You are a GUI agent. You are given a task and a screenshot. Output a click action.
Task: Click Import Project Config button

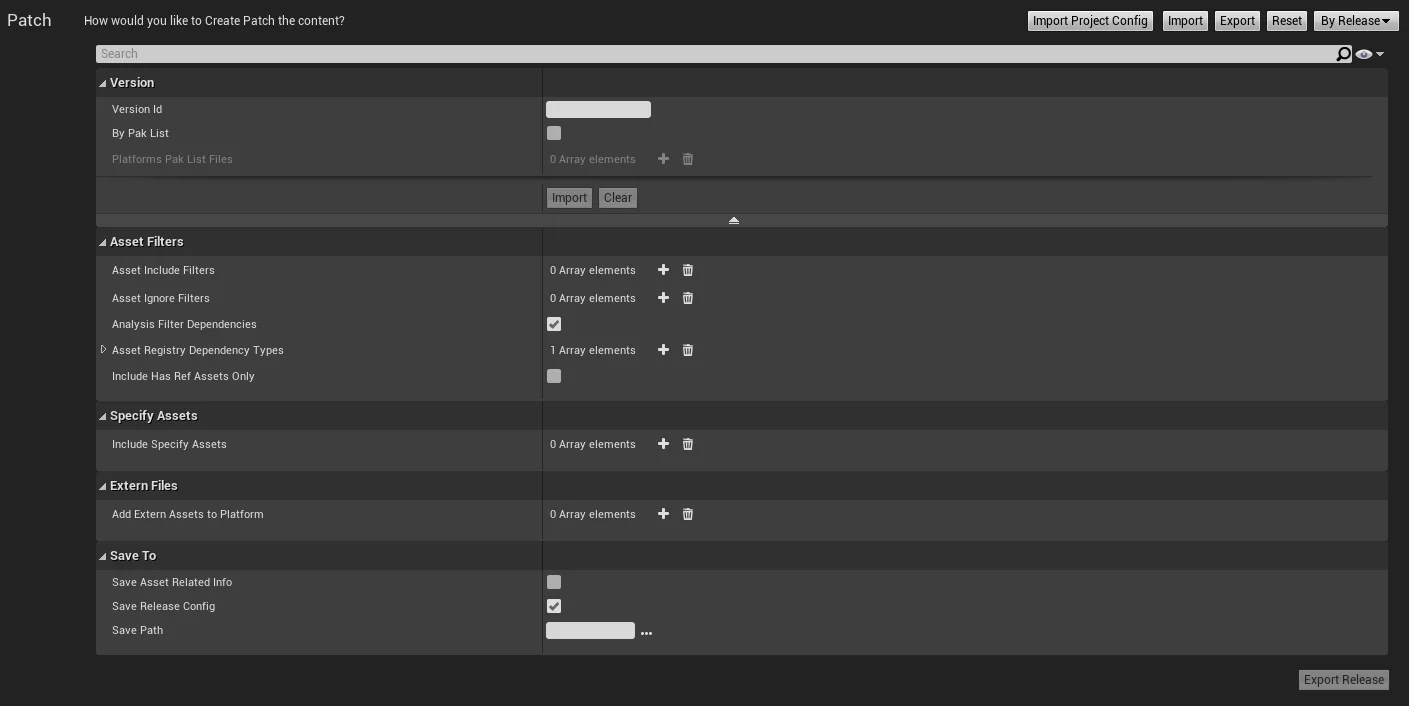click(x=1090, y=21)
